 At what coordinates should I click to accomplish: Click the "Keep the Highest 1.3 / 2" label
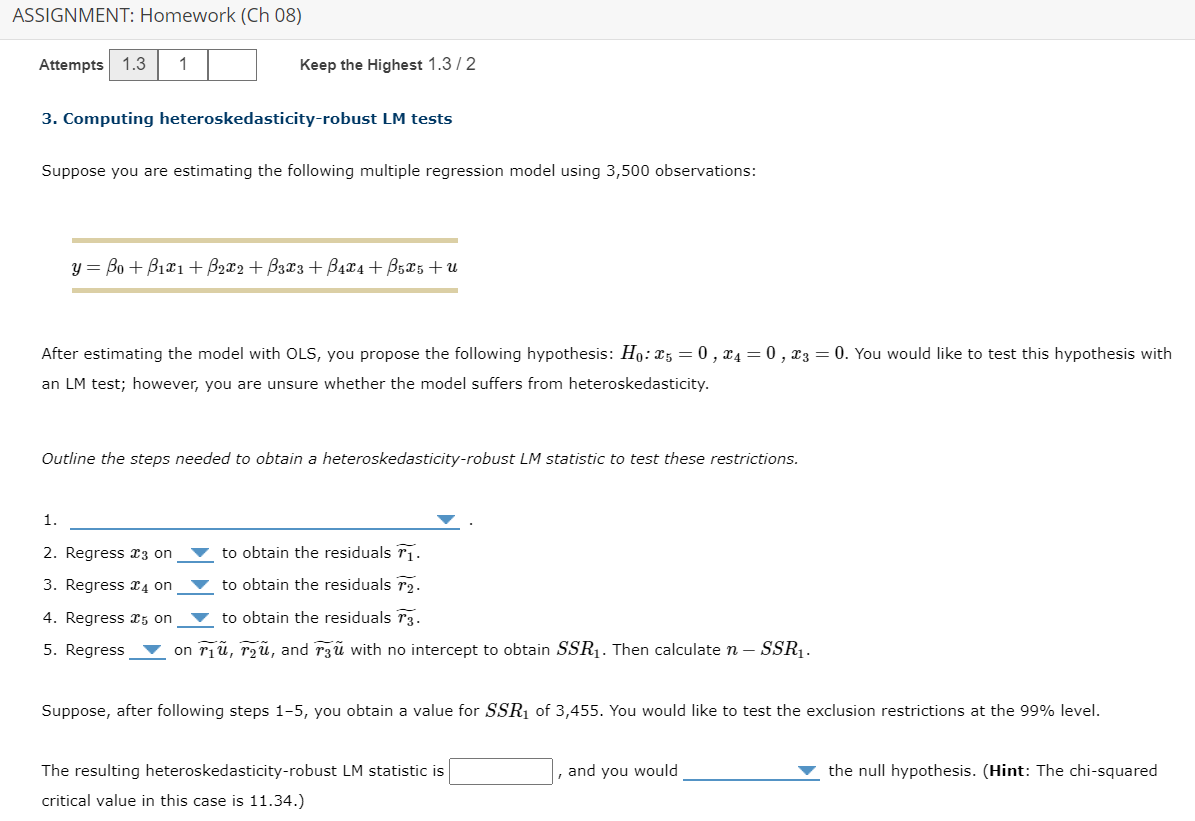[386, 64]
